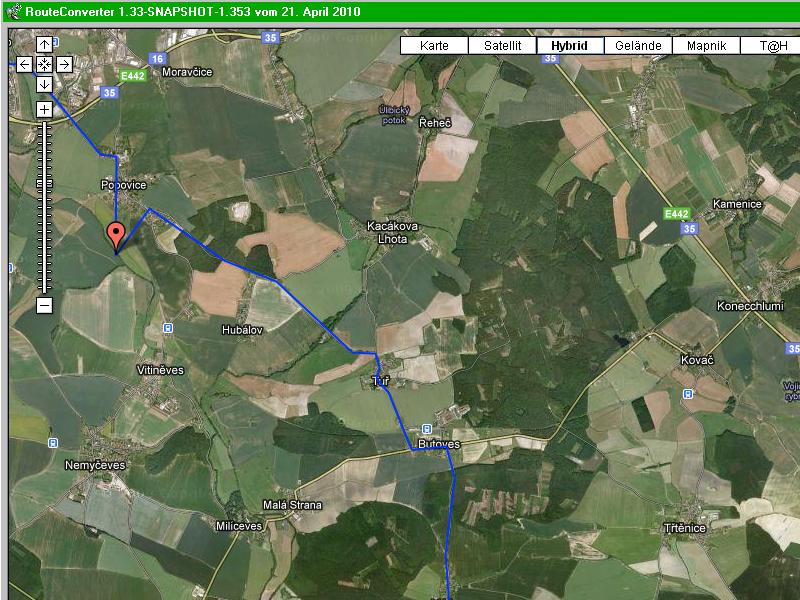The width and height of the screenshot is (800, 600).
Task: Click the Hubalov village label
Action: point(241,328)
